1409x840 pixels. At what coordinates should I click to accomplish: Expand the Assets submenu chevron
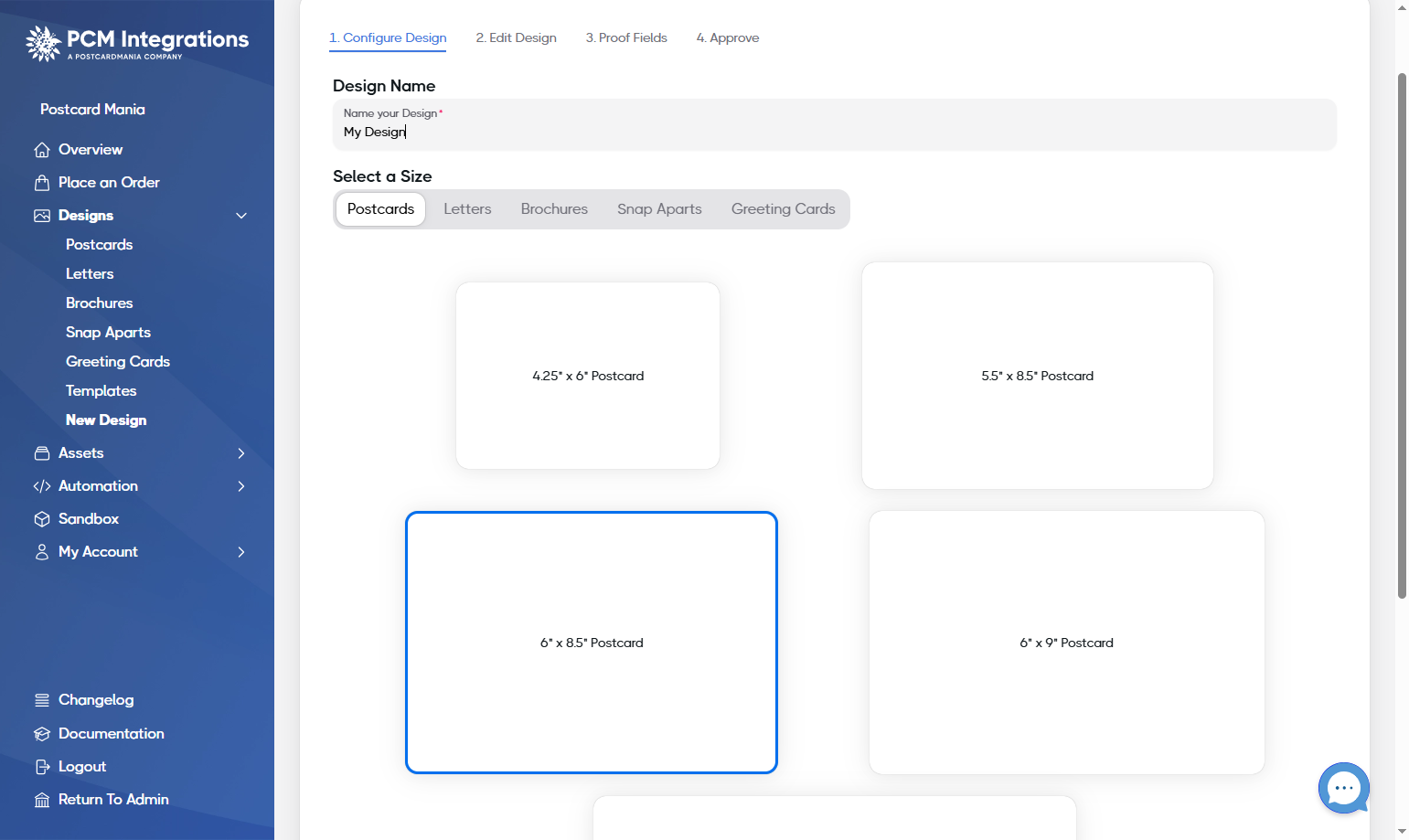tap(241, 453)
